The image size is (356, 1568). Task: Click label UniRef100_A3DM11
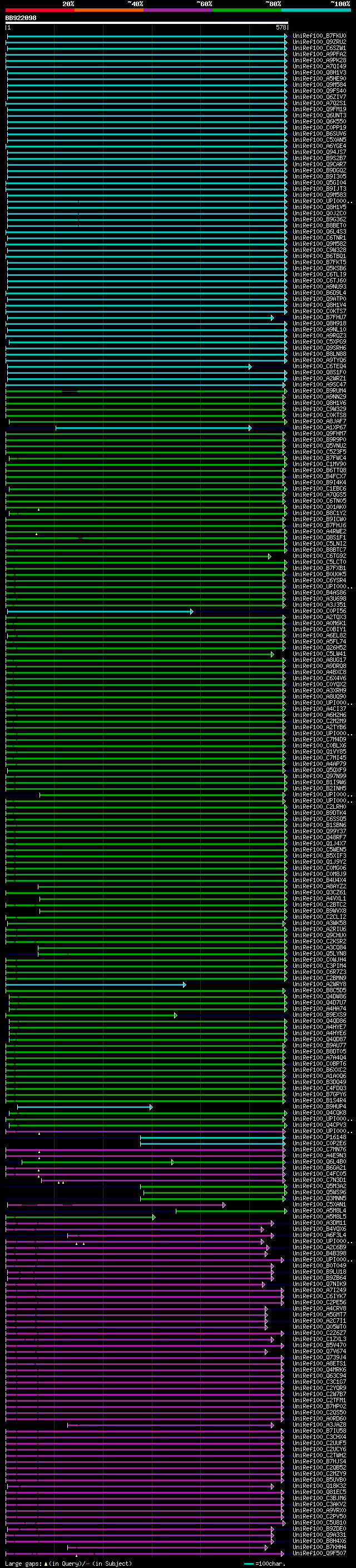point(319,1223)
